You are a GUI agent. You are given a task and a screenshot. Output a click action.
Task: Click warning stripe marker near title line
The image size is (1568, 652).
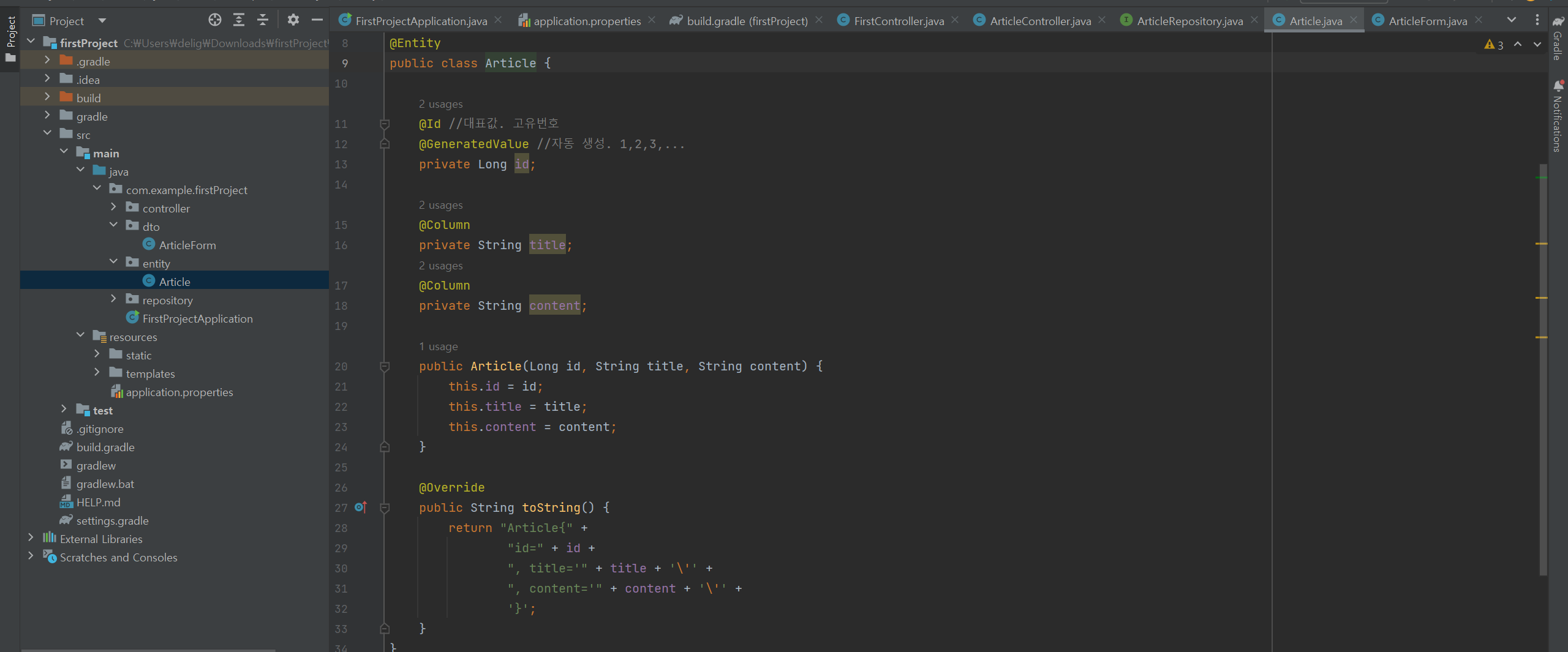pos(1542,244)
